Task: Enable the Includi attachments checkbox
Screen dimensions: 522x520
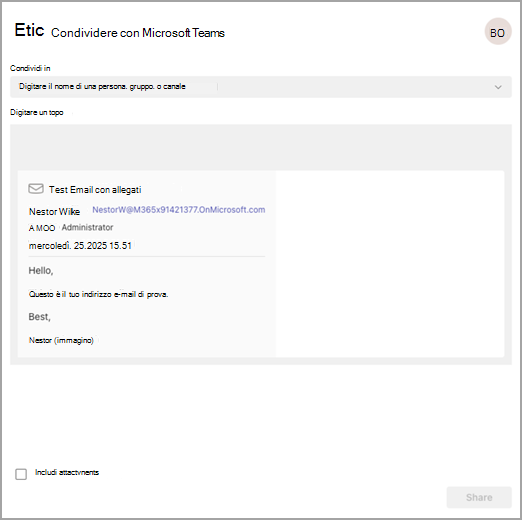Action: 21,474
